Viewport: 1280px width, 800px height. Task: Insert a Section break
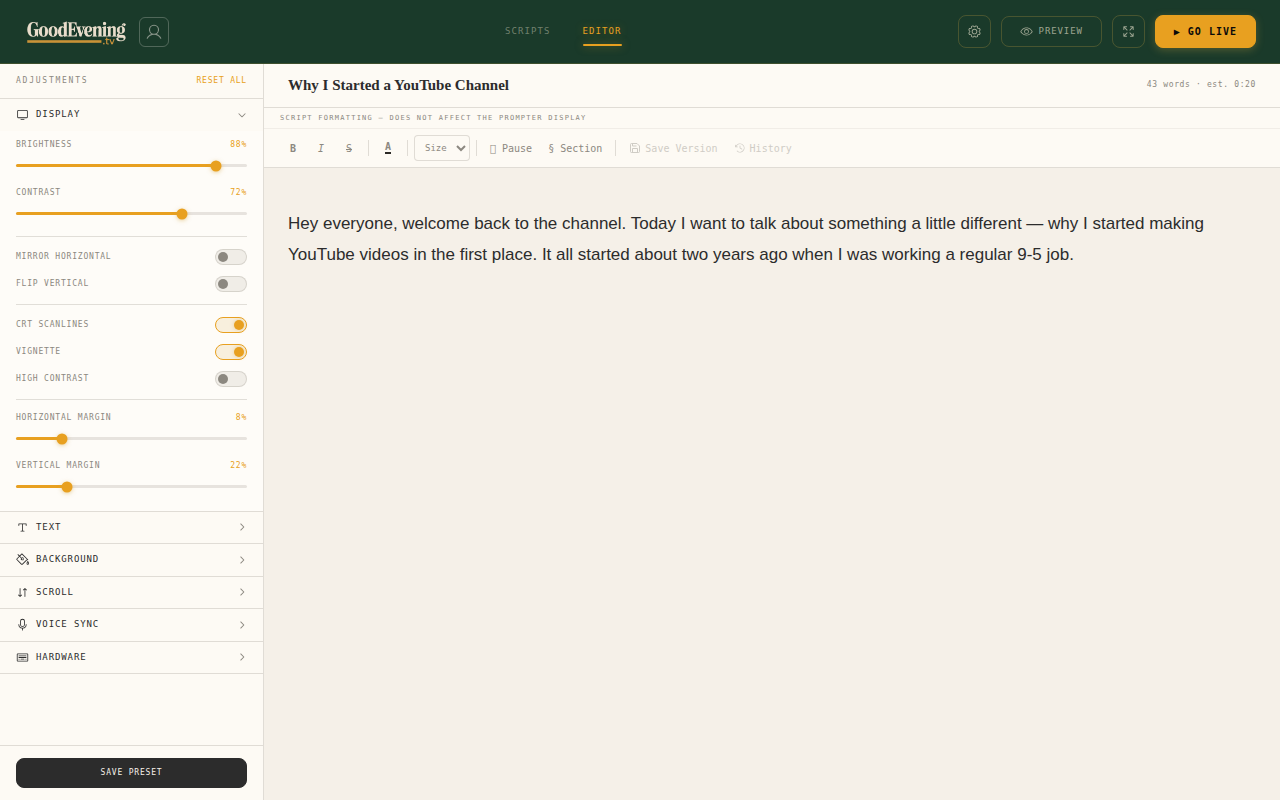(x=575, y=148)
